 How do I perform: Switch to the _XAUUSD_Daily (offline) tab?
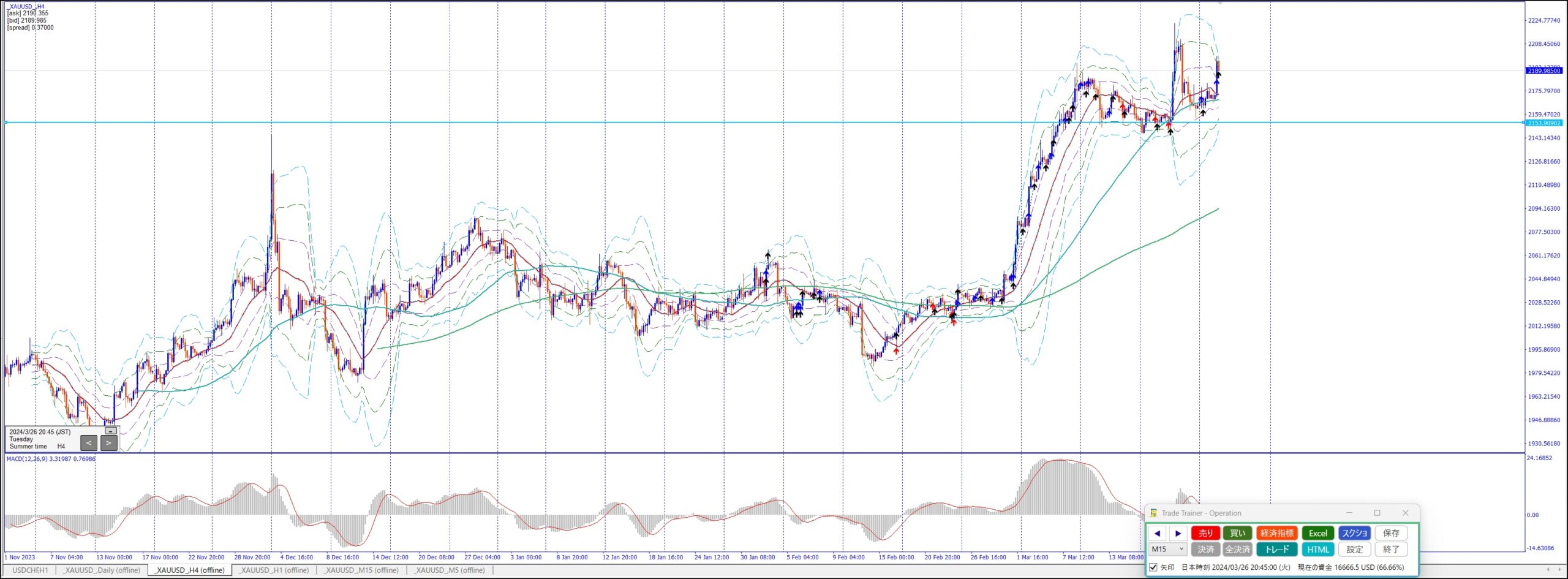point(102,570)
